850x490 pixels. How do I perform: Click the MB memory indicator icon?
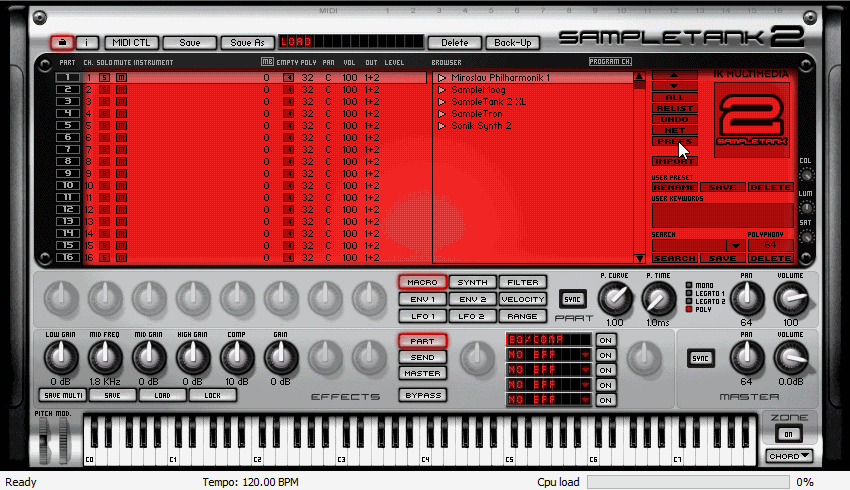[x=267, y=62]
